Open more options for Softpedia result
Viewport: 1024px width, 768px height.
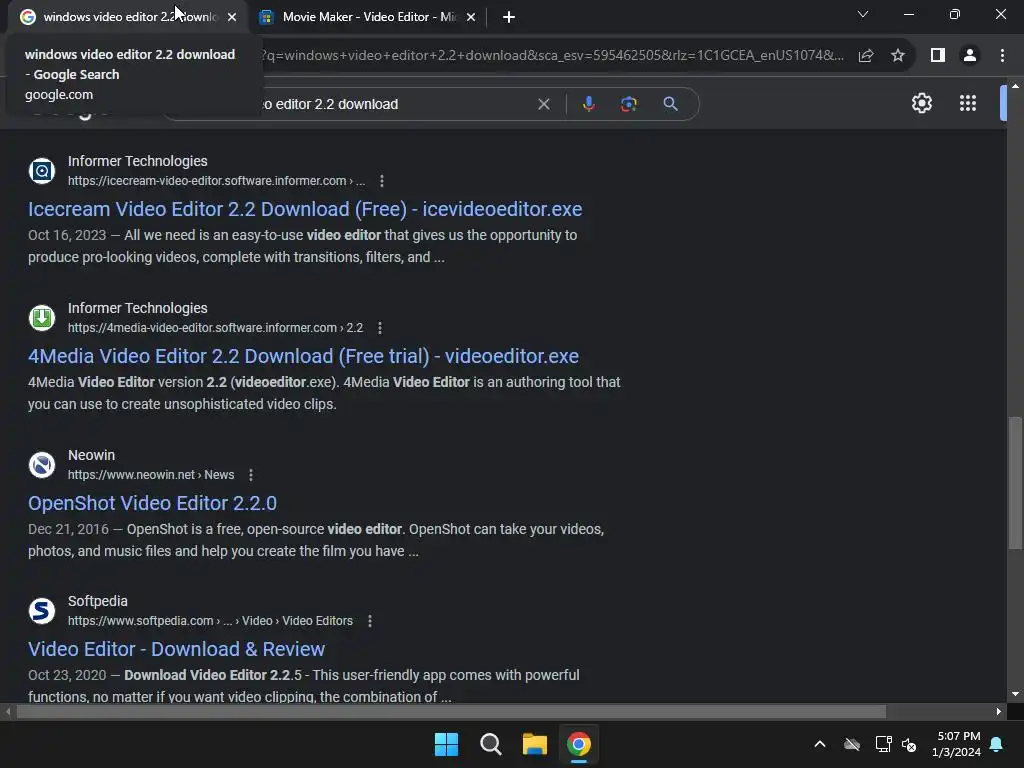coord(370,621)
